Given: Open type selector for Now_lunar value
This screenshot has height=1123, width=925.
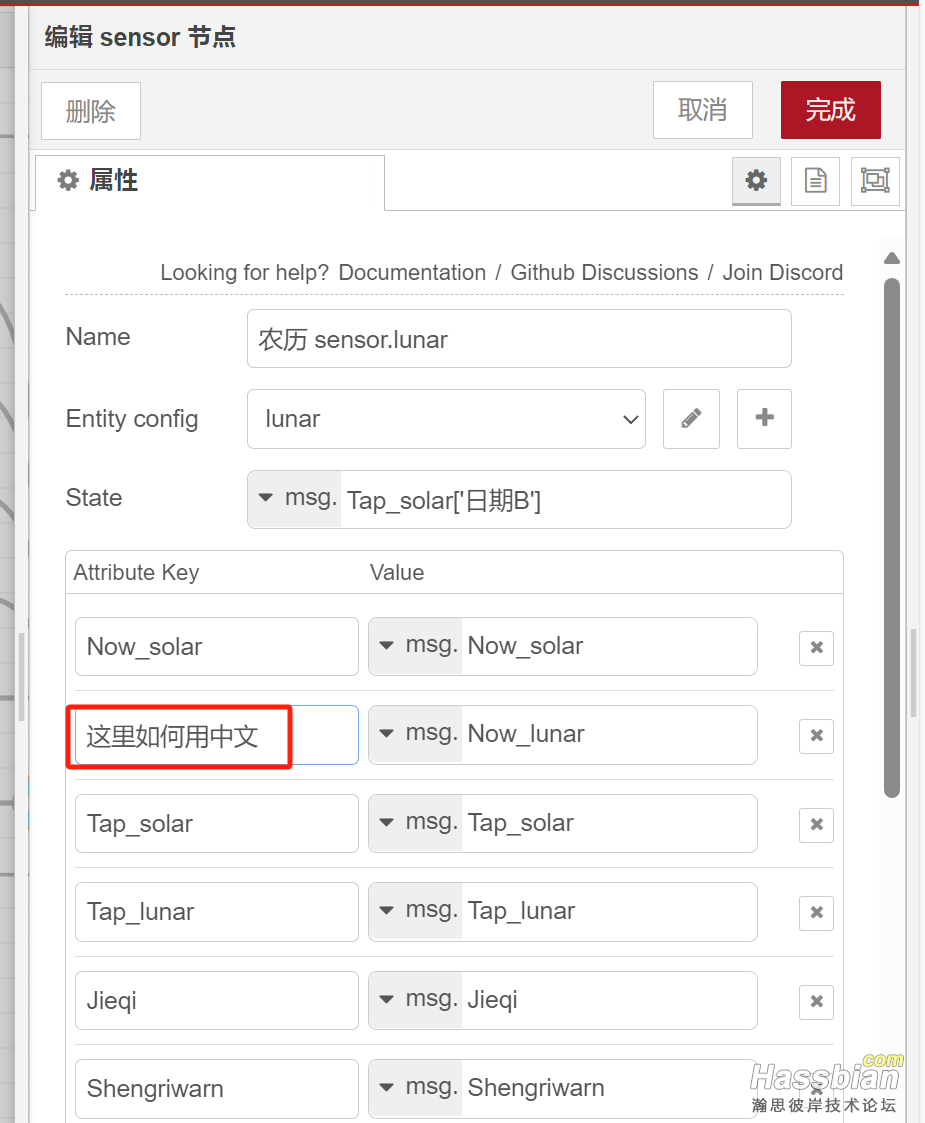Looking at the screenshot, I should point(416,735).
